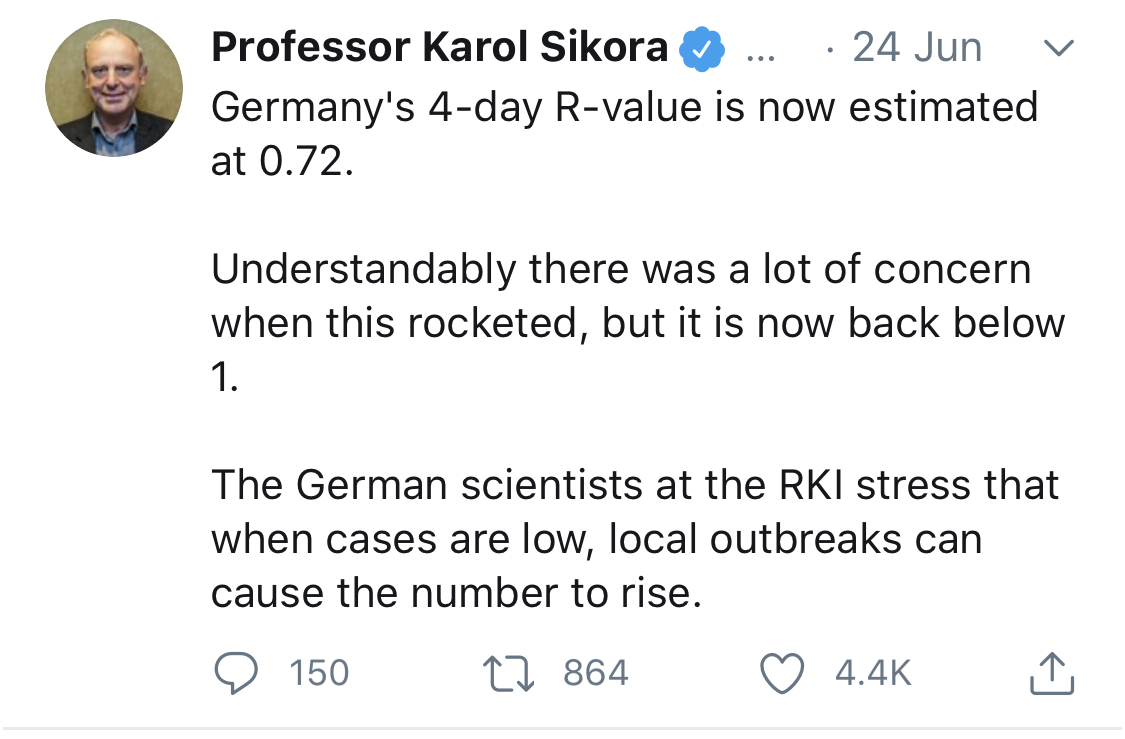
Task: Click the 24 Jun timestamp
Action: [x=916, y=48]
